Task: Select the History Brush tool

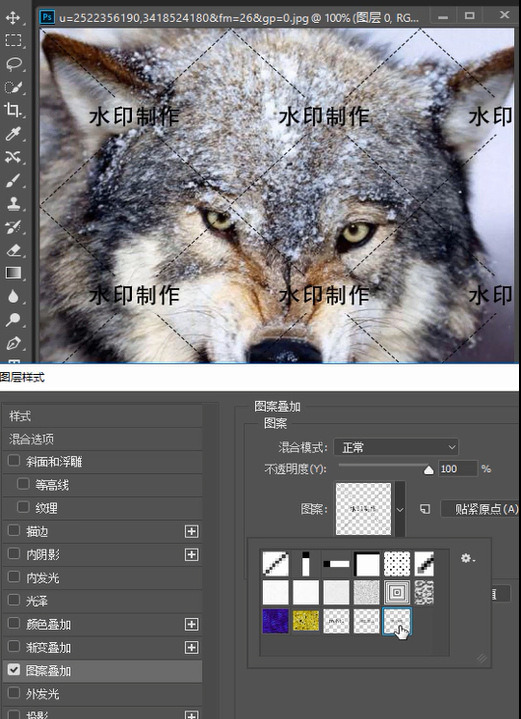Action: click(13, 227)
